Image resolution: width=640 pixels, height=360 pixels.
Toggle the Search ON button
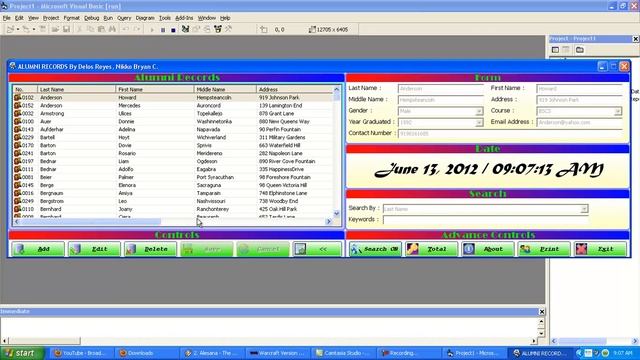tap(376, 249)
